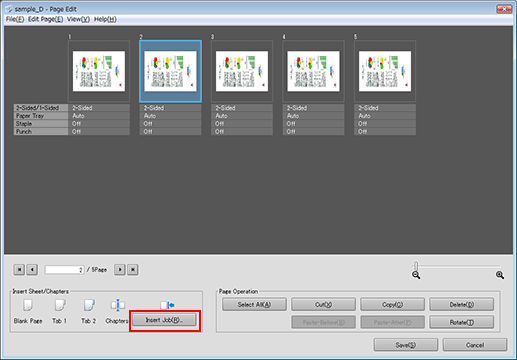Select page 4 thumbnail
The width and height of the screenshot is (517, 360).
tap(313, 71)
